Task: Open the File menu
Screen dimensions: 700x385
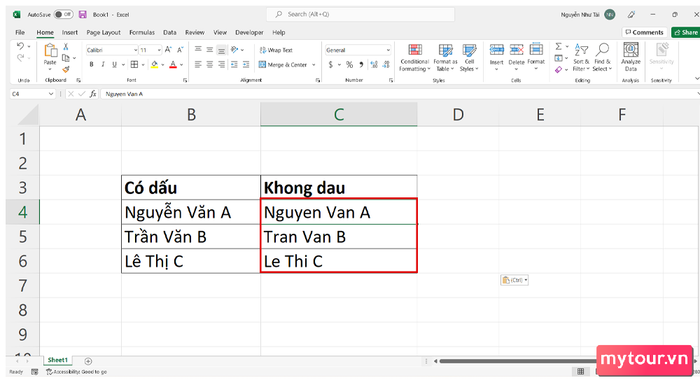Action: coord(20,33)
